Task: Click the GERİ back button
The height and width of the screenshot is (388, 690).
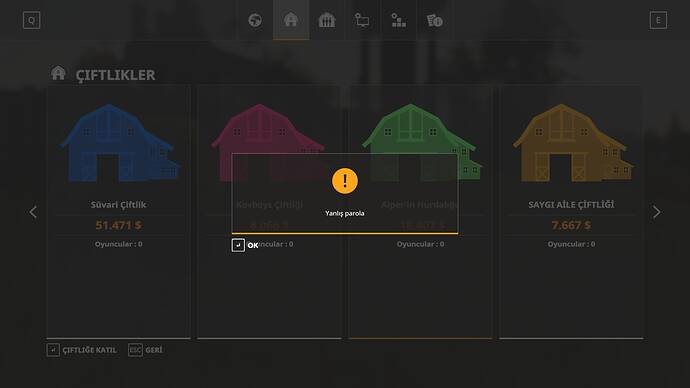Action: pyautogui.click(x=154, y=350)
